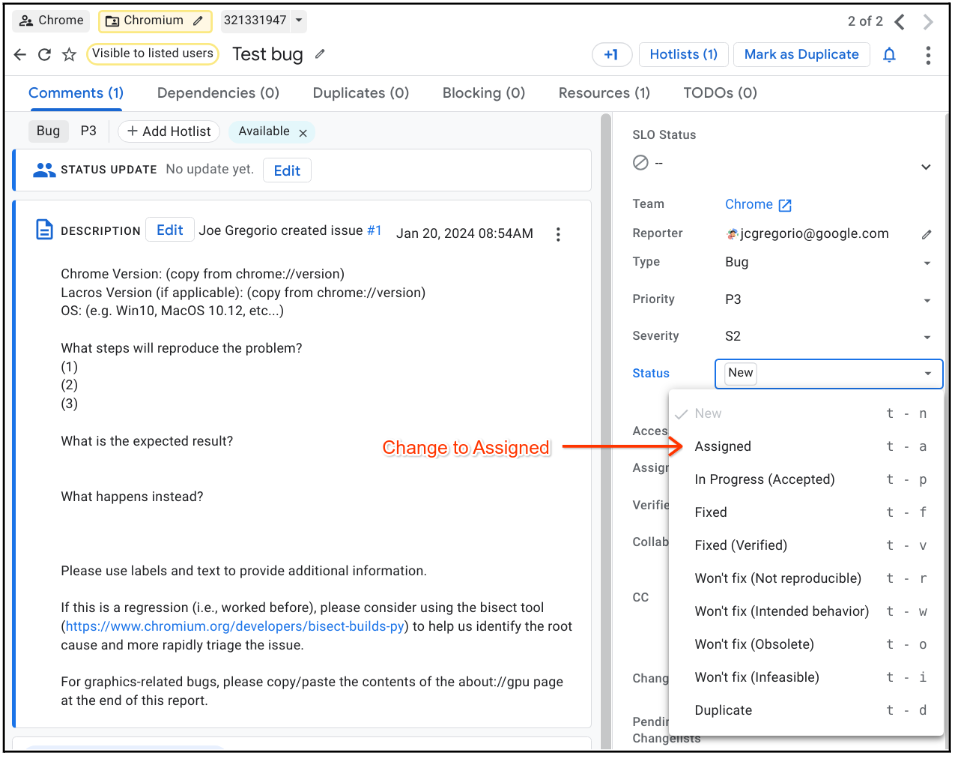
Task: Open the notification bell icon
Action: [x=889, y=55]
